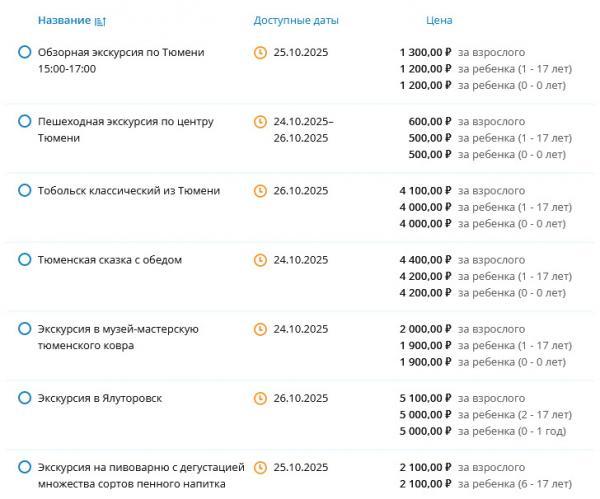
Task: Click clock icon for Тюменская сказка с обедом
Action: point(261,260)
